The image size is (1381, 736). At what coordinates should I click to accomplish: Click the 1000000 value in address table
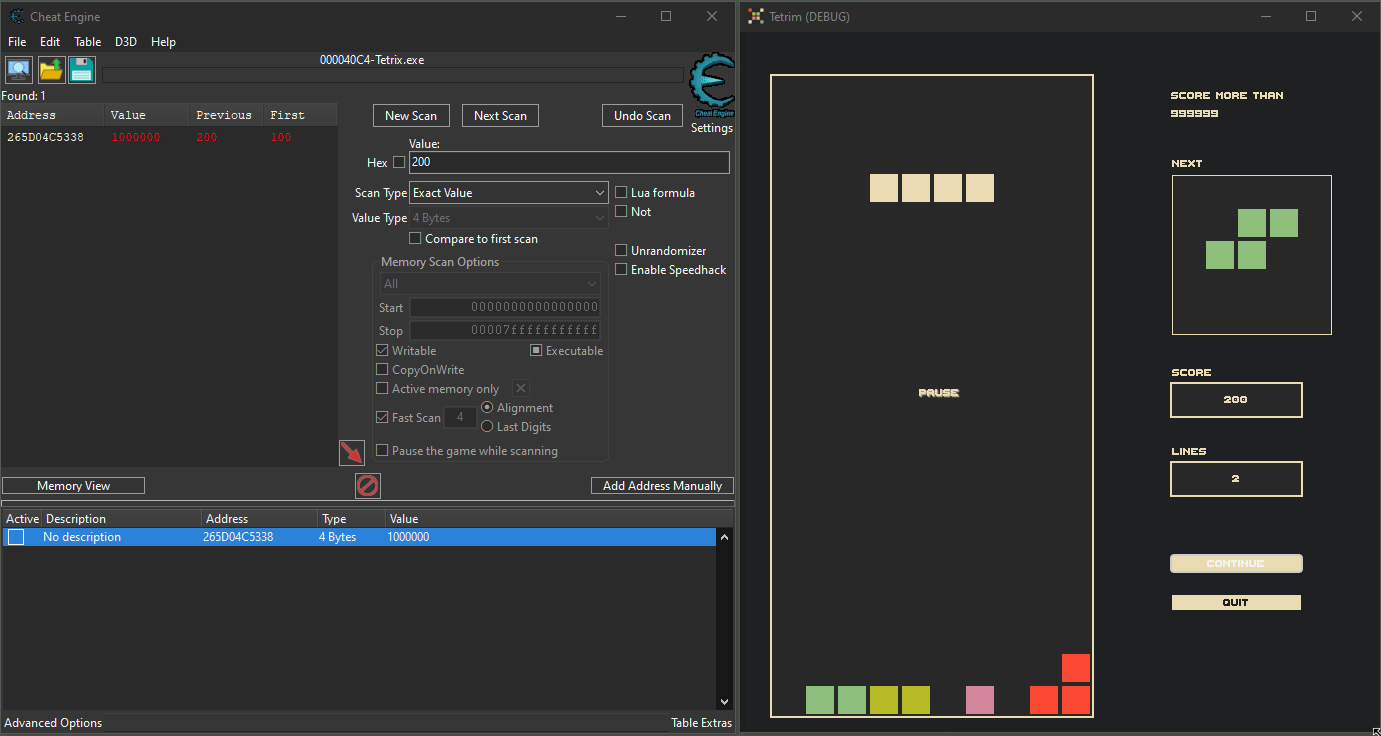click(x=408, y=537)
